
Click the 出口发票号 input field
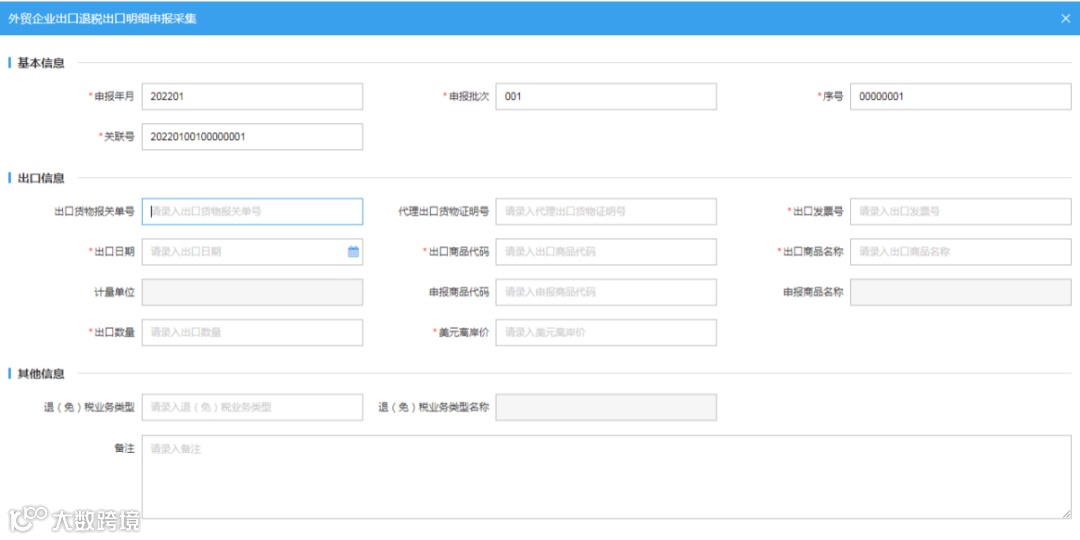pos(961,211)
